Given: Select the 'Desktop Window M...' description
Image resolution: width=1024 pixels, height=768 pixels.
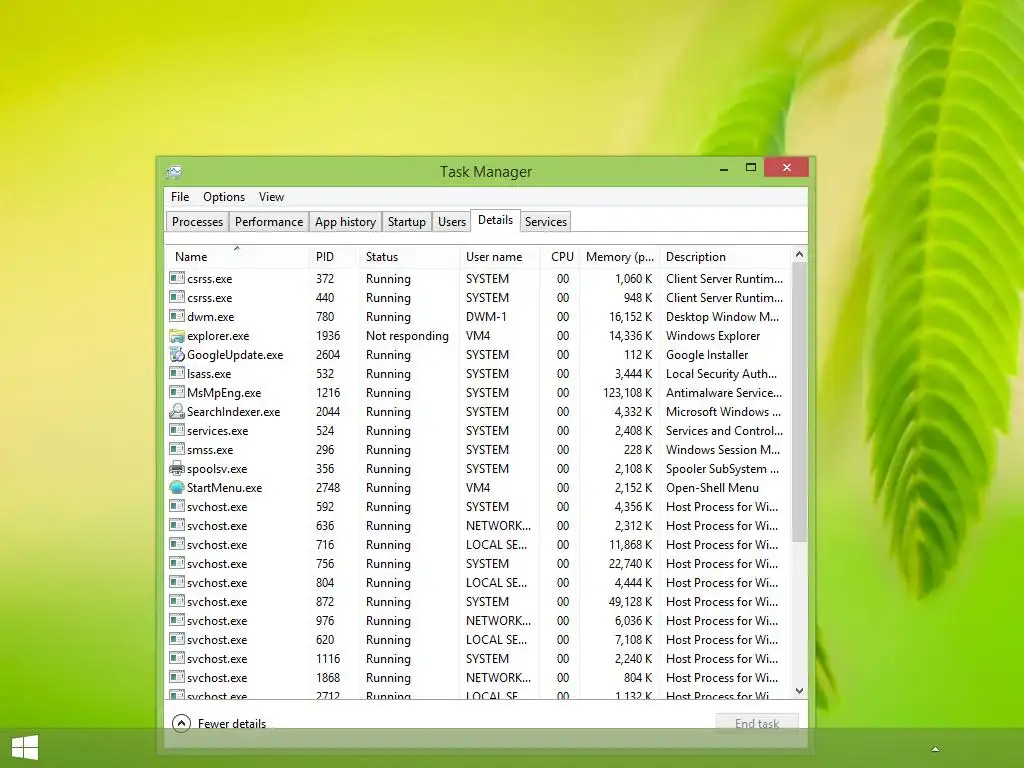Looking at the screenshot, I should [x=722, y=317].
